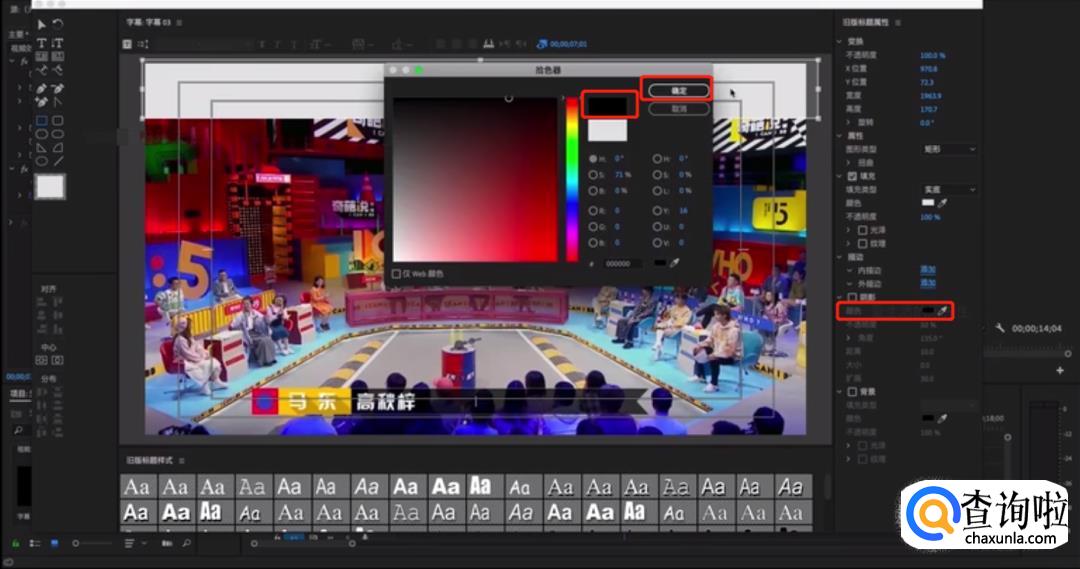Toggle the shadow checkbox
The image size is (1080, 569).
coord(852,297)
